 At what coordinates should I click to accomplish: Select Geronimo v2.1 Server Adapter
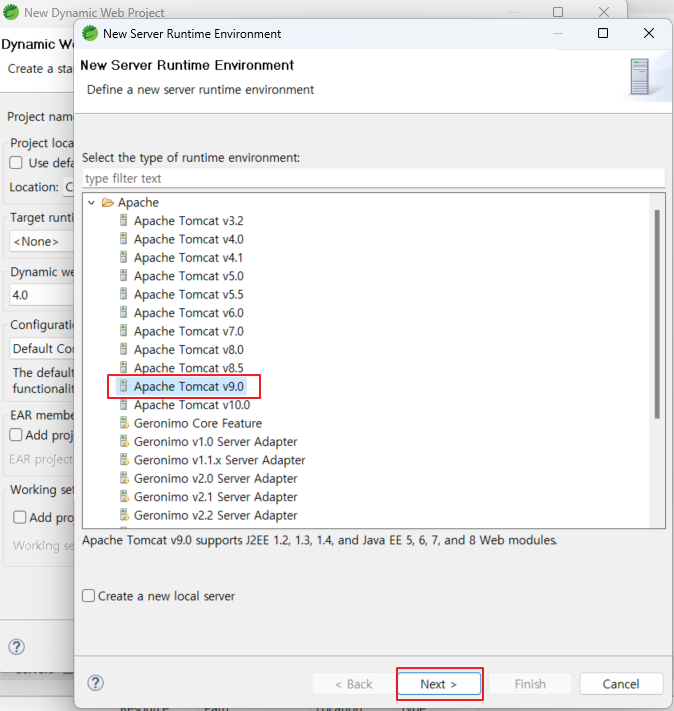[x=215, y=497]
